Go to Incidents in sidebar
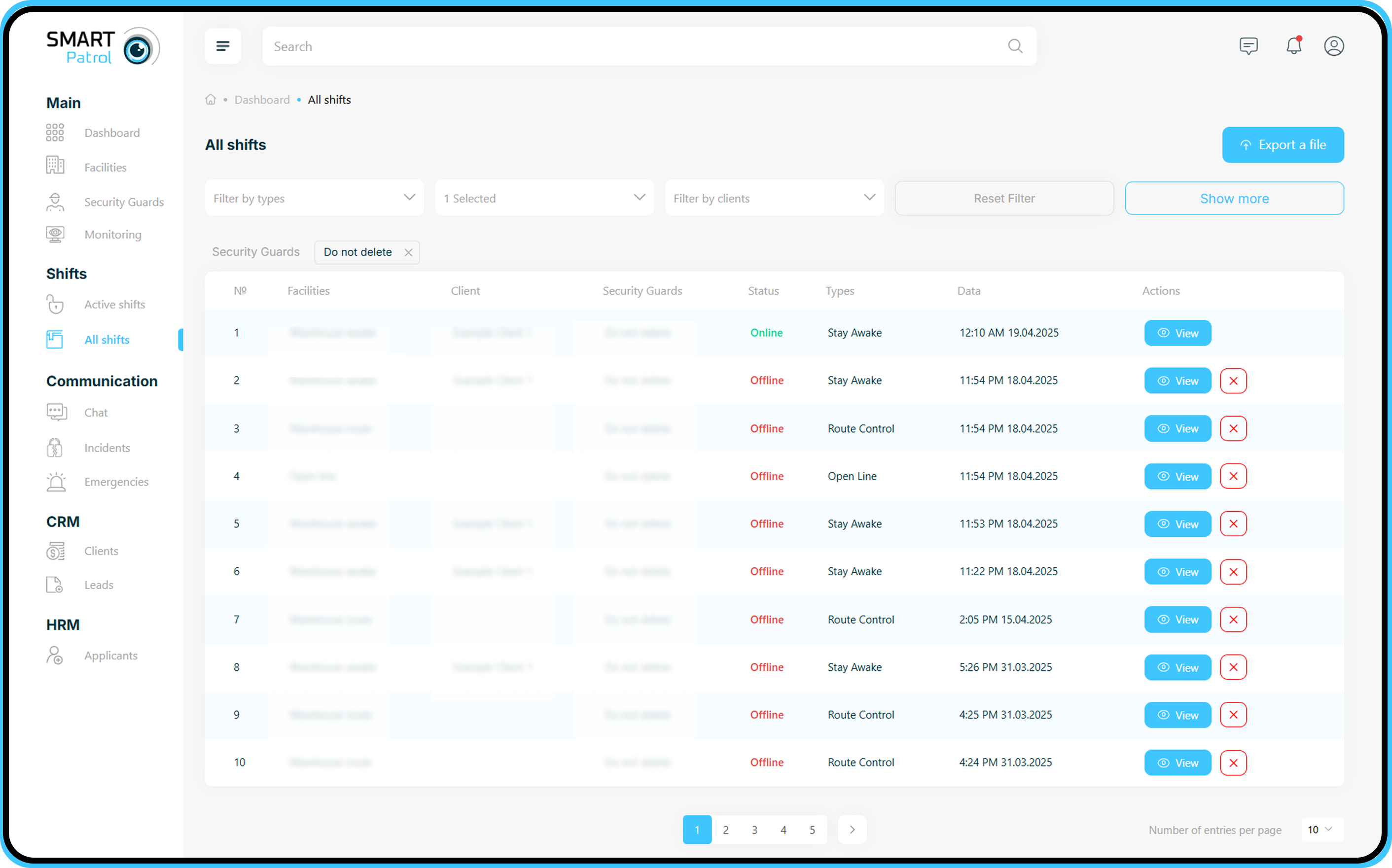1392x868 pixels. (x=107, y=448)
